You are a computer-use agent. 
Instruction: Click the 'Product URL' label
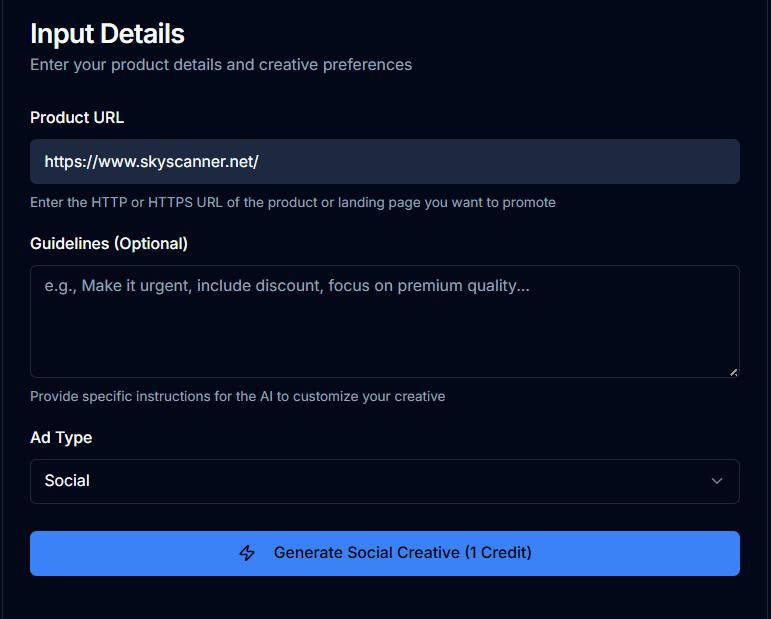pyautogui.click(x=77, y=118)
